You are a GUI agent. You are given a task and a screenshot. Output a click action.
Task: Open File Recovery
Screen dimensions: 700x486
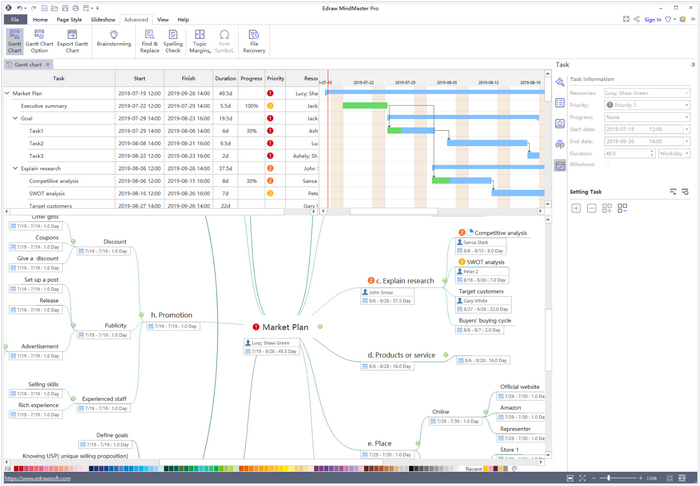click(x=254, y=41)
